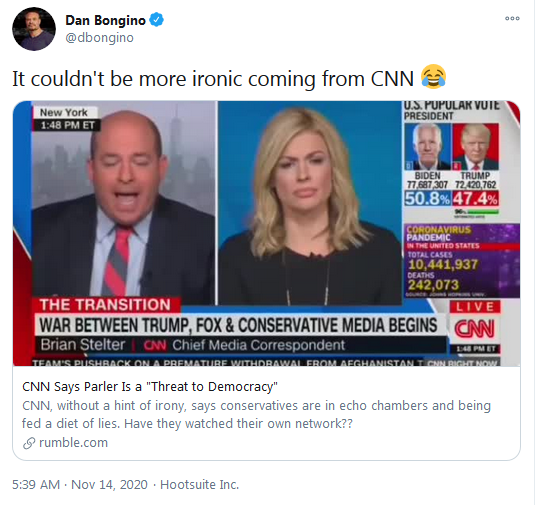This screenshot has height=505, width=537.
Task: Open the CNN video preview thumbnail
Action: (x=266, y=233)
